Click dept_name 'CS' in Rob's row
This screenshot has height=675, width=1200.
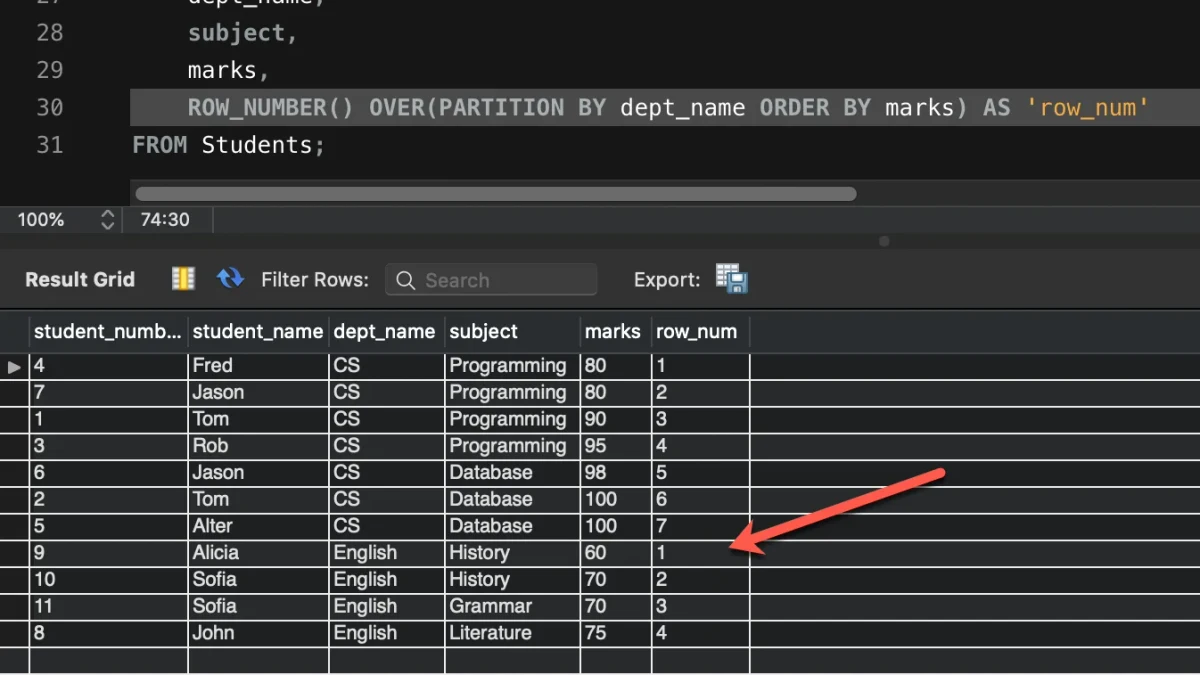click(385, 446)
